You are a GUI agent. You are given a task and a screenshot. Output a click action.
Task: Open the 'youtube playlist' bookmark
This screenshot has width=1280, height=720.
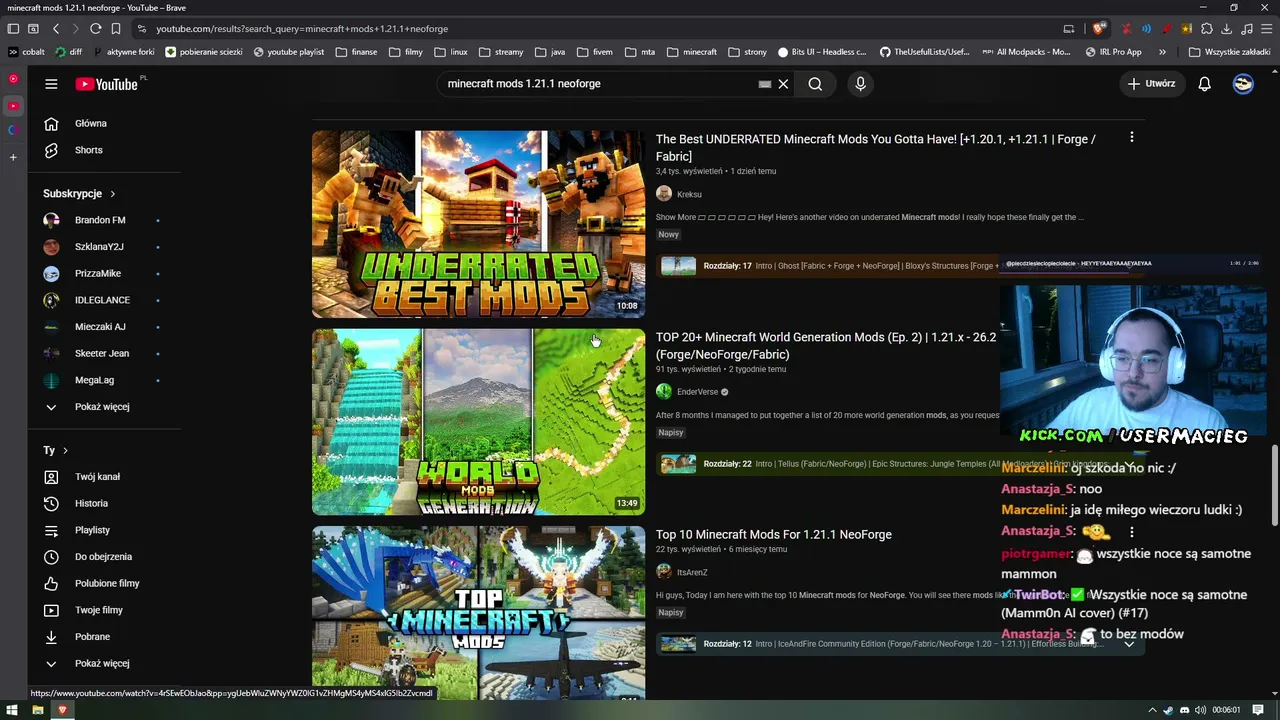(x=289, y=52)
